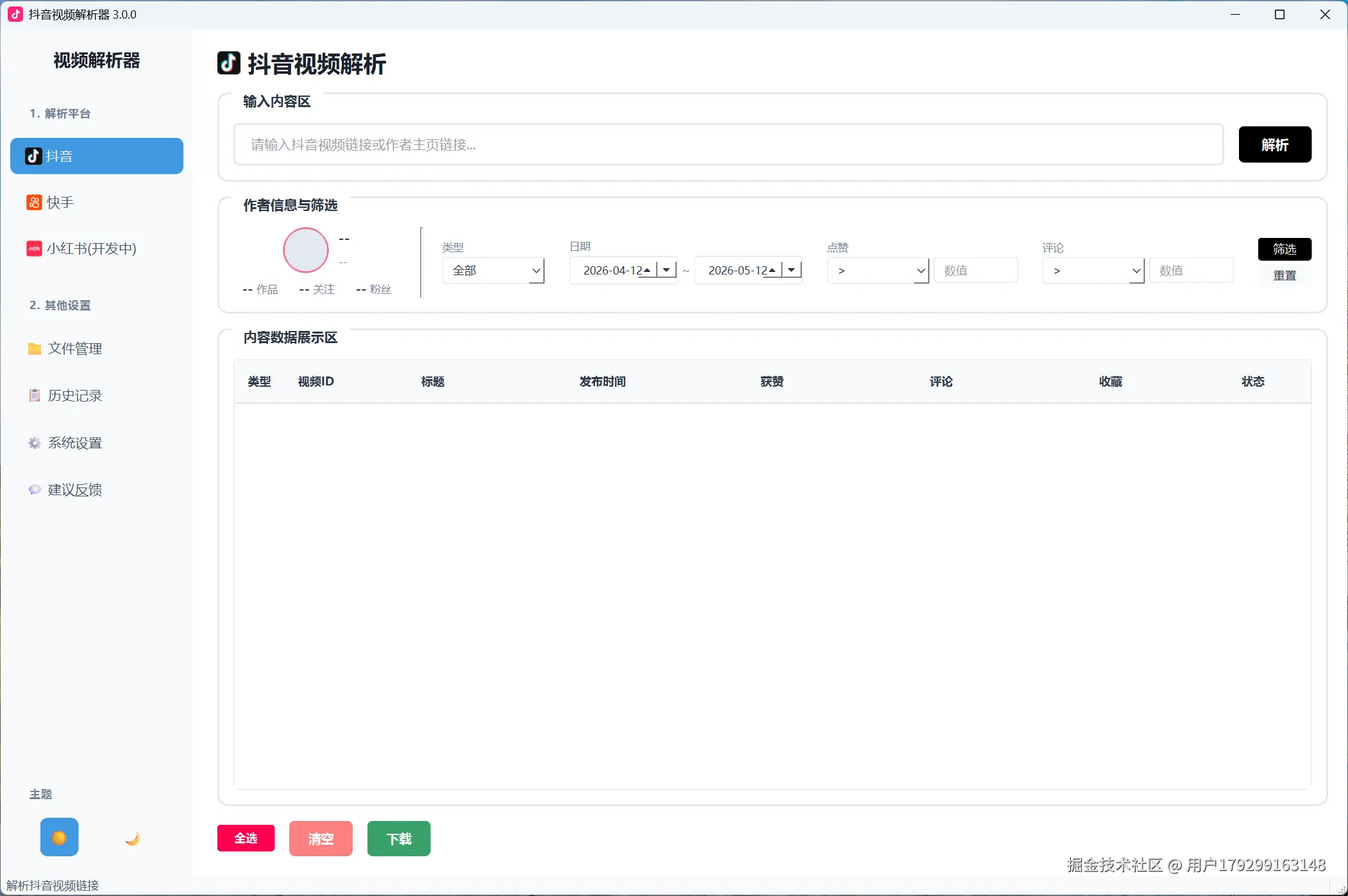Click the app icon in the title bar

point(15,14)
